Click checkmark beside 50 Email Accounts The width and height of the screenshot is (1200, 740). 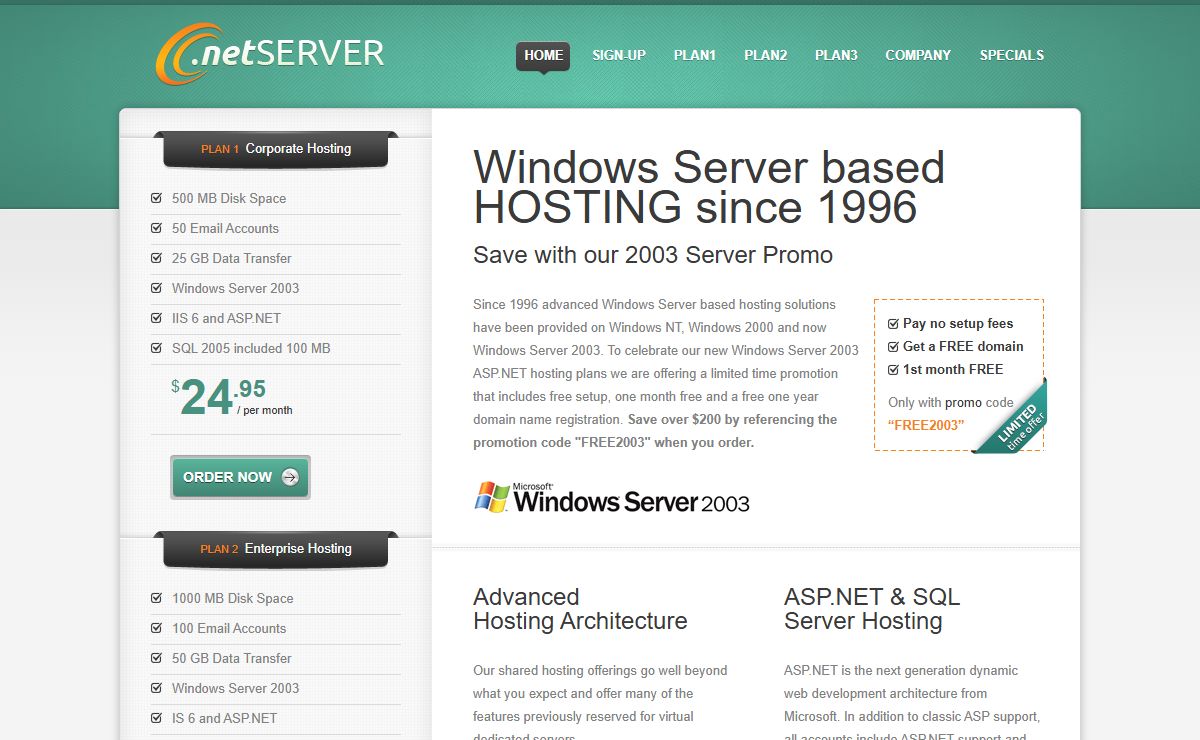[x=156, y=228]
